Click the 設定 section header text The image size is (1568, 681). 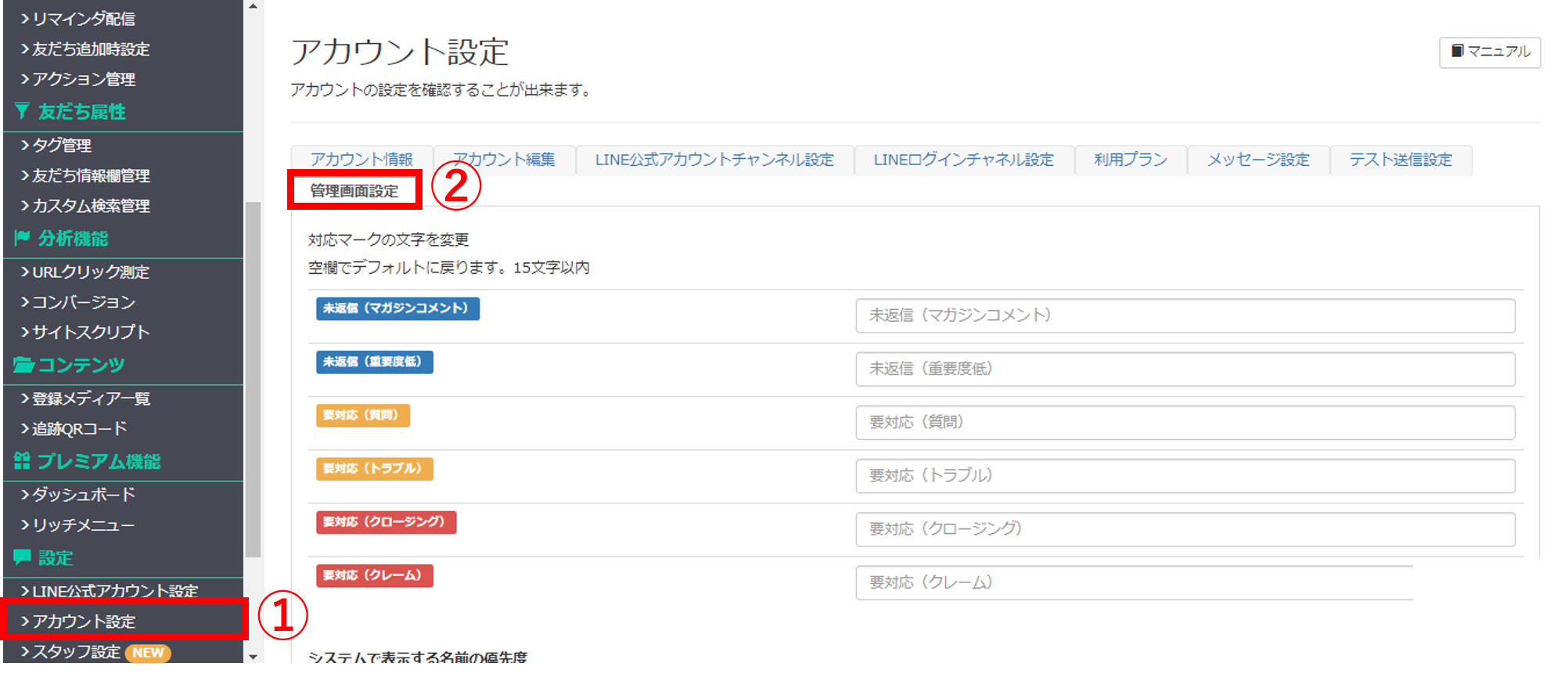click(56, 558)
